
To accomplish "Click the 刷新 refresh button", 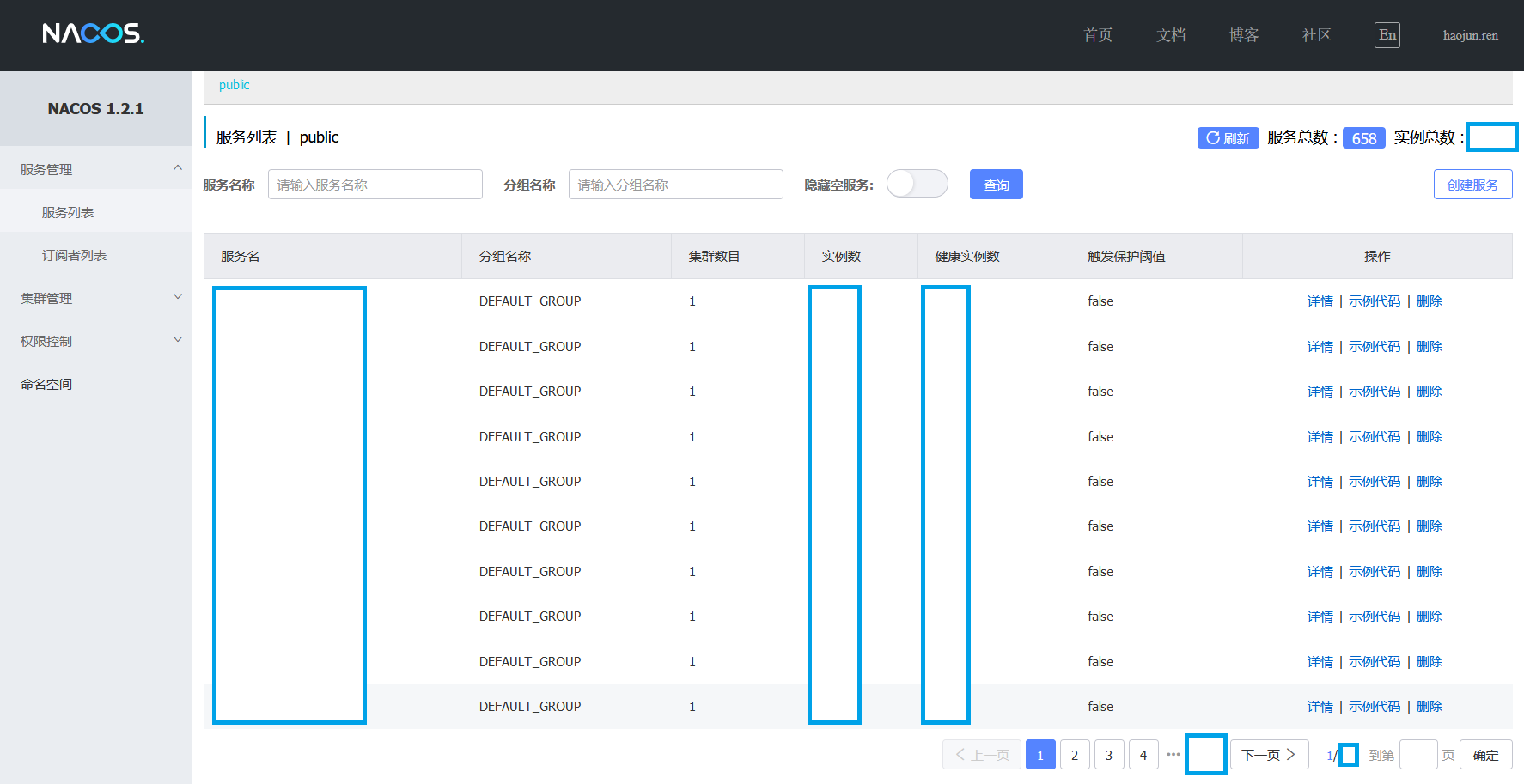I will [x=1228, y=137].
